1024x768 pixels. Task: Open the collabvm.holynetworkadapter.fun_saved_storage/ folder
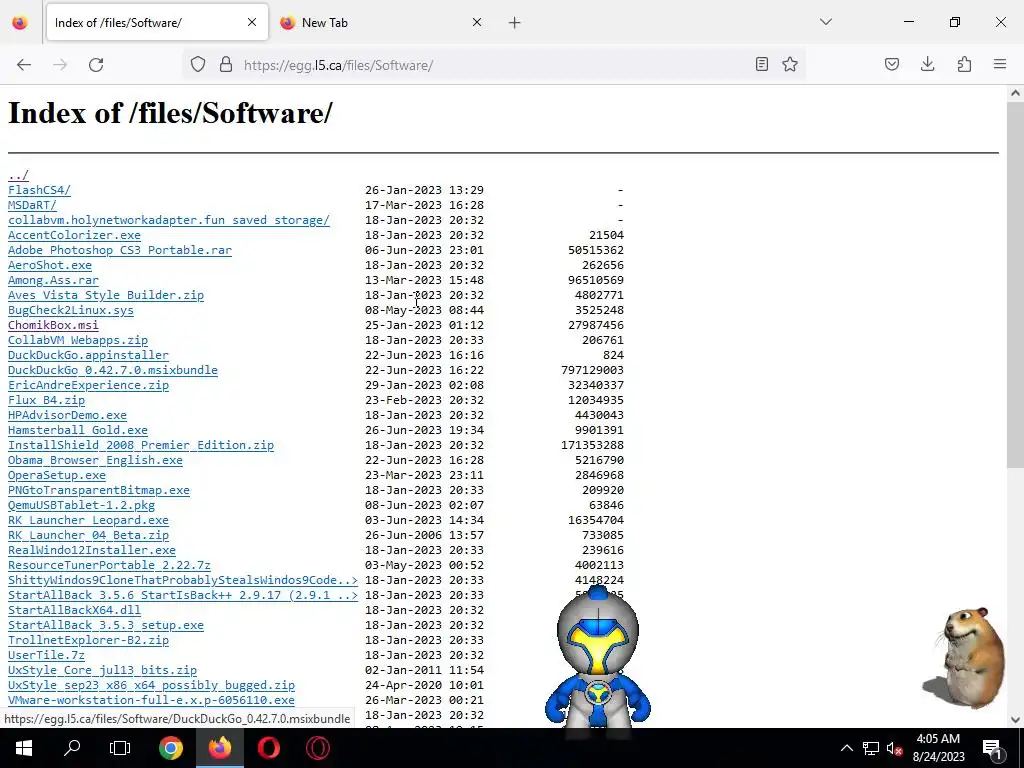(169, 220)
